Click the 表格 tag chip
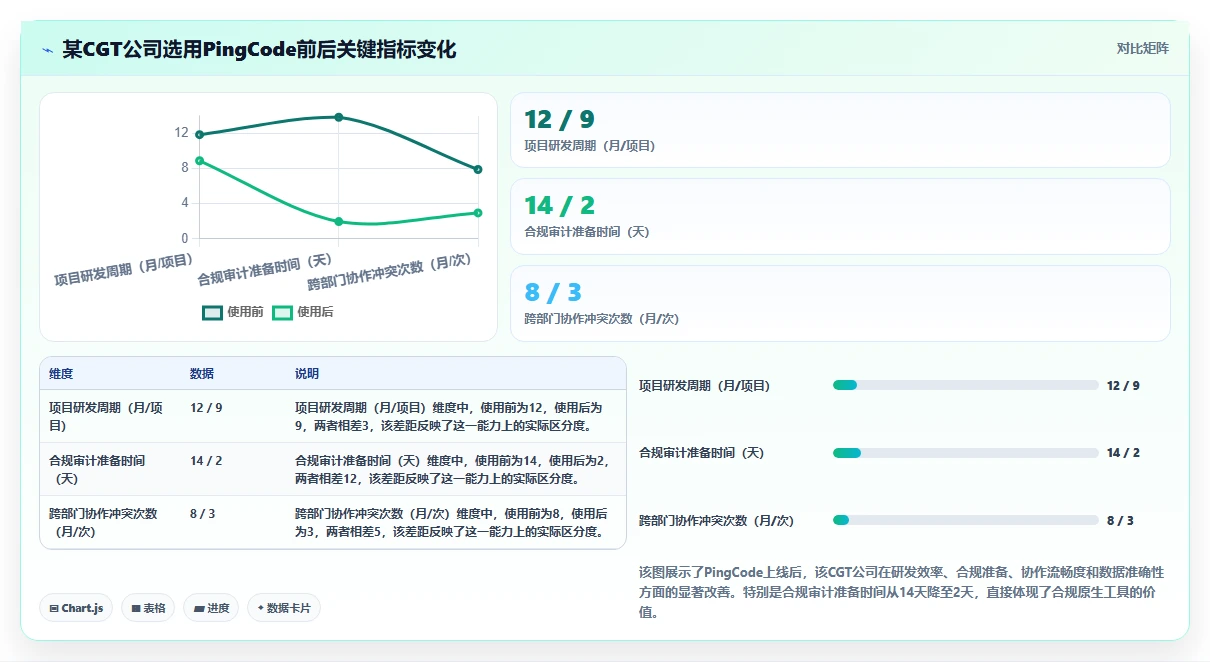The width and height of the screenshot is (1210, 662). click(x=148, y=608)
